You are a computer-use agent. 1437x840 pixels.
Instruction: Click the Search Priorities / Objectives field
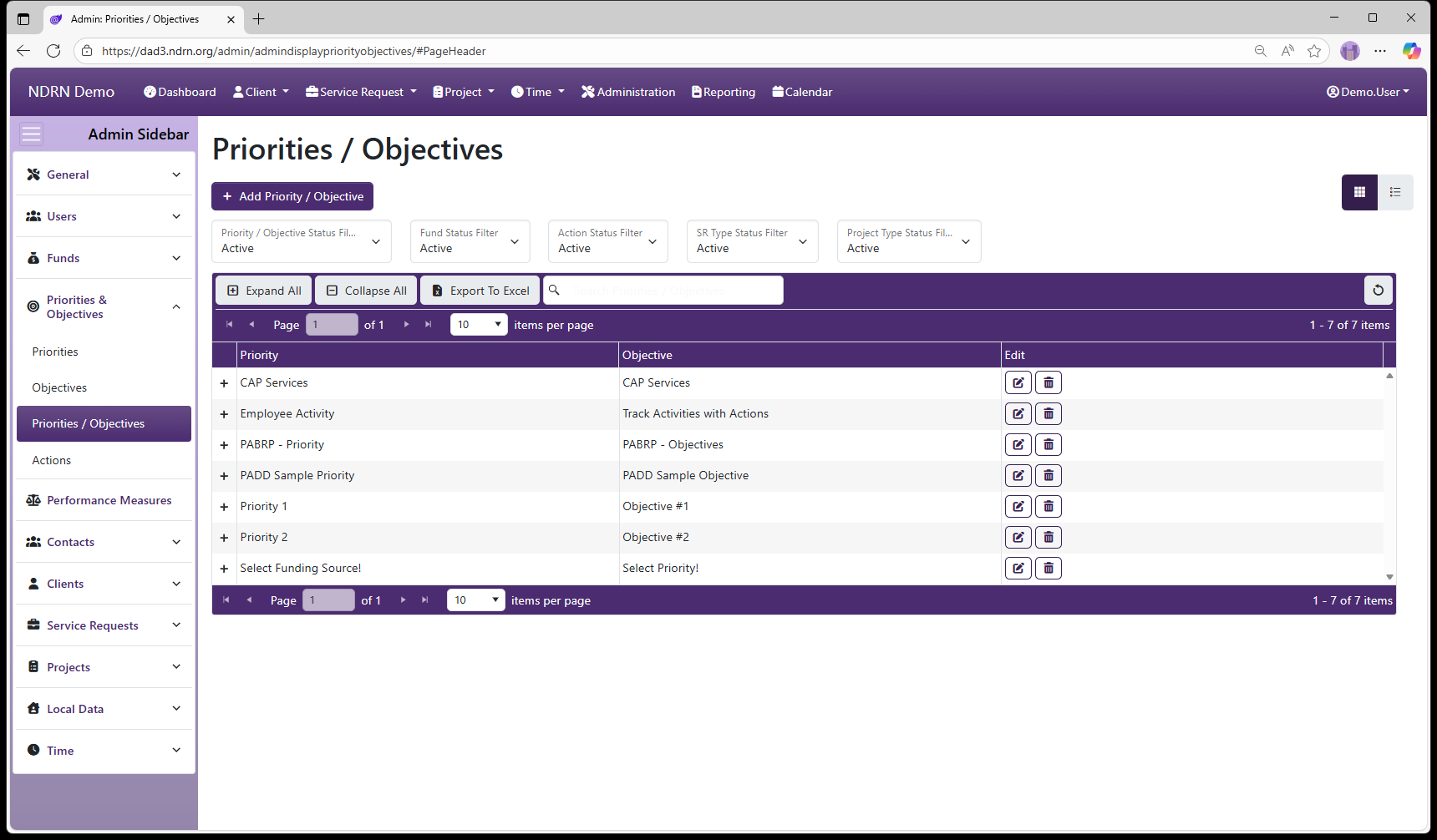pos(663,291)
